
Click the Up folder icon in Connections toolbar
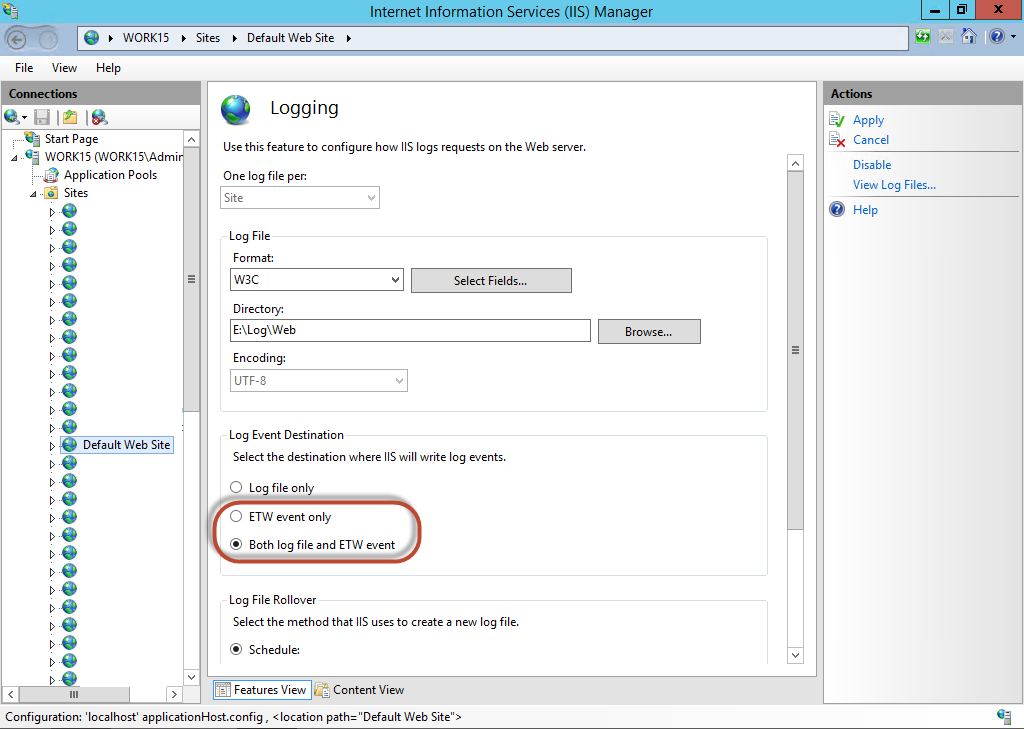tap(69, 117)
